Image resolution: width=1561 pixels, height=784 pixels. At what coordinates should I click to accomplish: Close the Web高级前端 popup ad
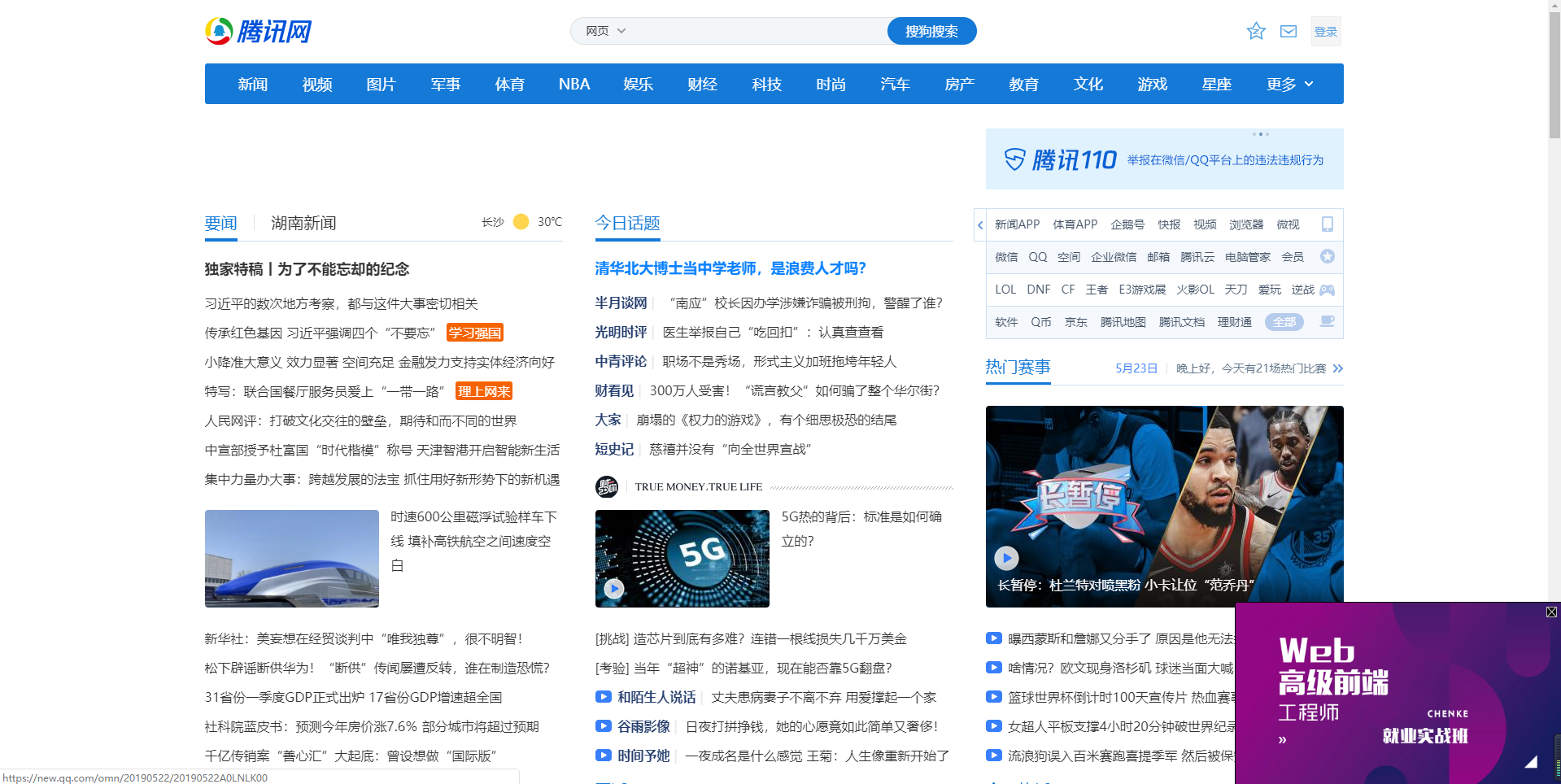click(x=1551, y=612)
